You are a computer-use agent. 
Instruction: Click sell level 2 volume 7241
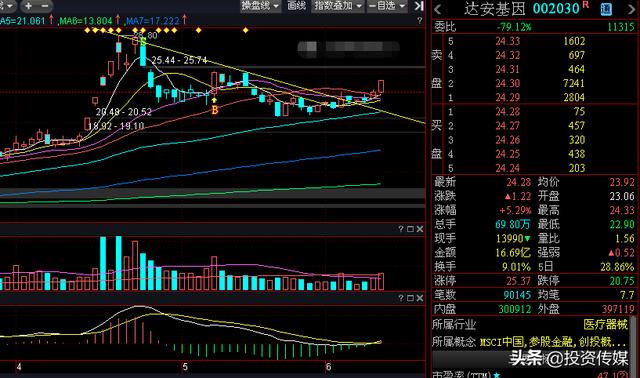click(x=574, y=84)
